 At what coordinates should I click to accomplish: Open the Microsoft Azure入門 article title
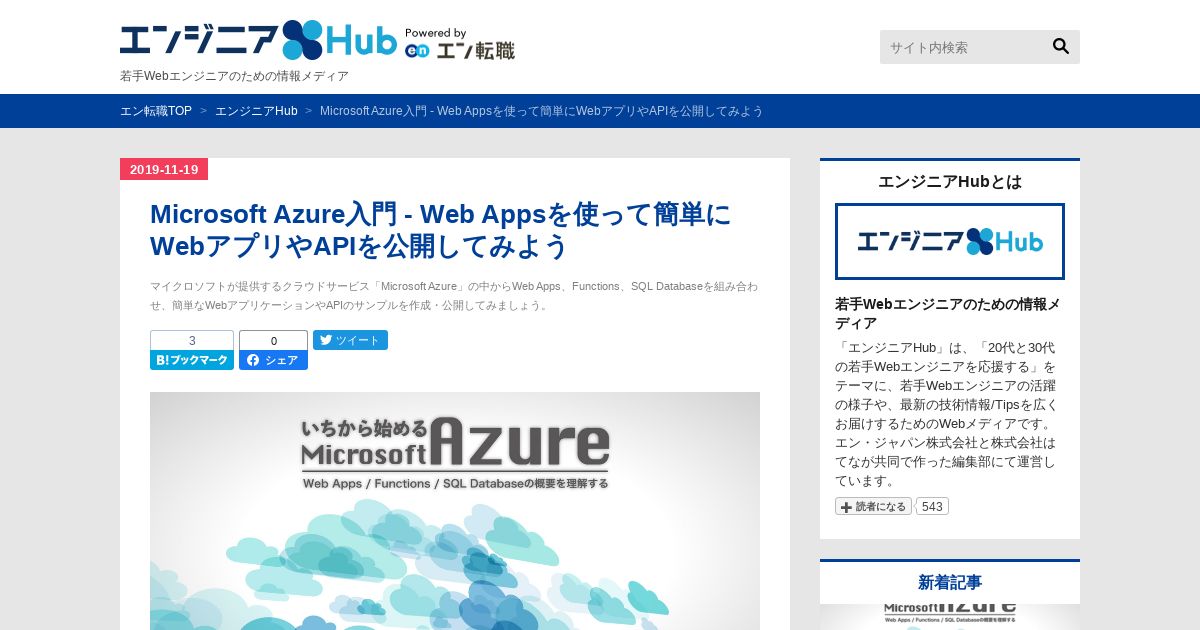point(440,230)
